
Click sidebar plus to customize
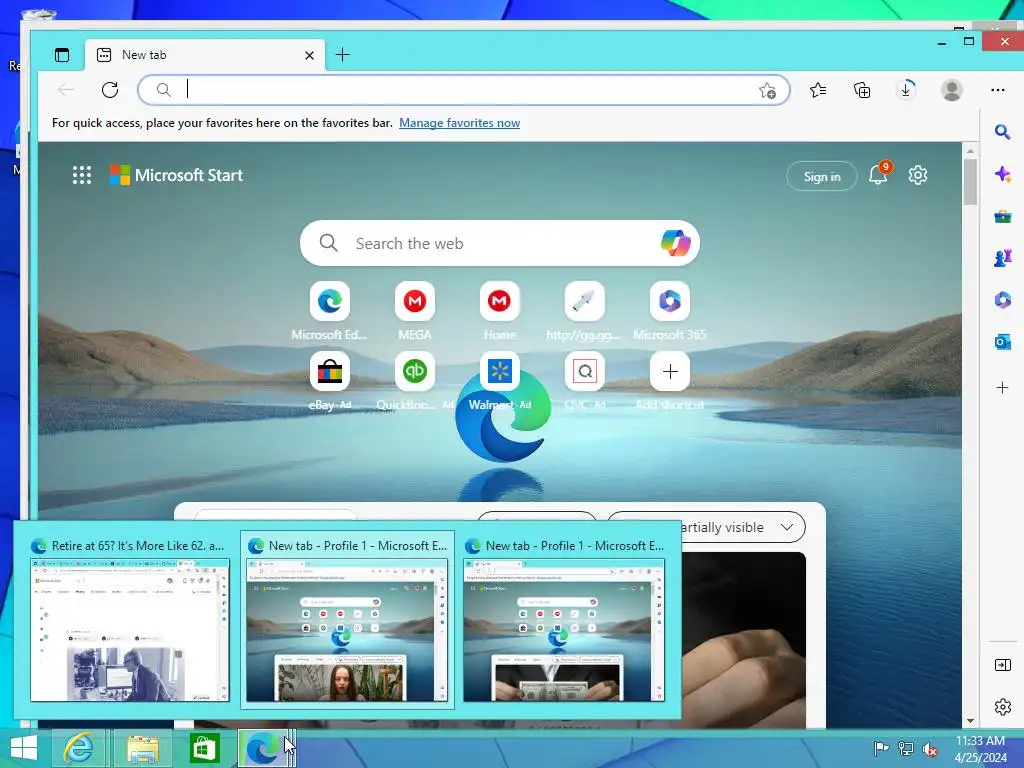1002,387
